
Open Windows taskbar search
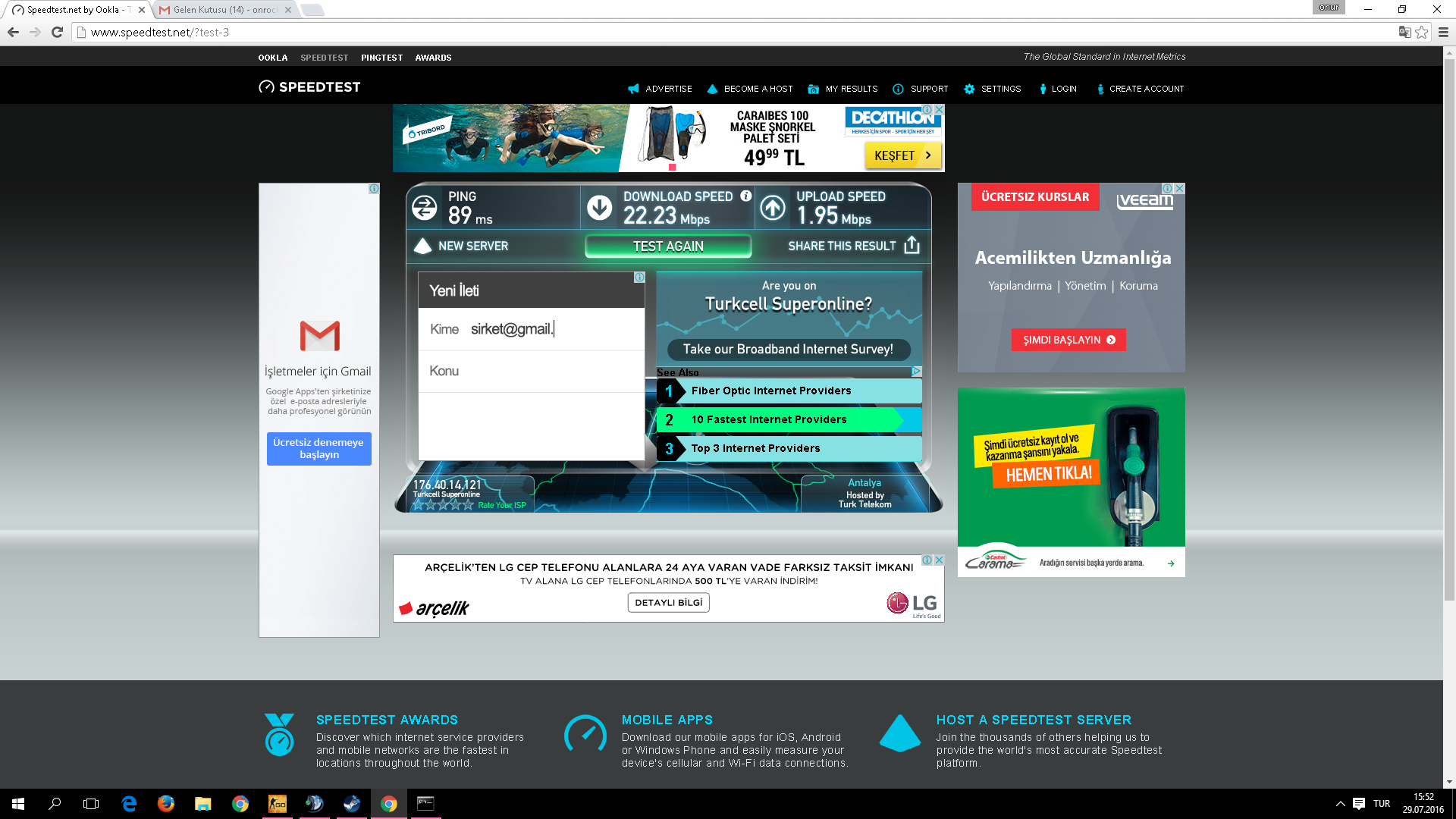click(55, 804)
